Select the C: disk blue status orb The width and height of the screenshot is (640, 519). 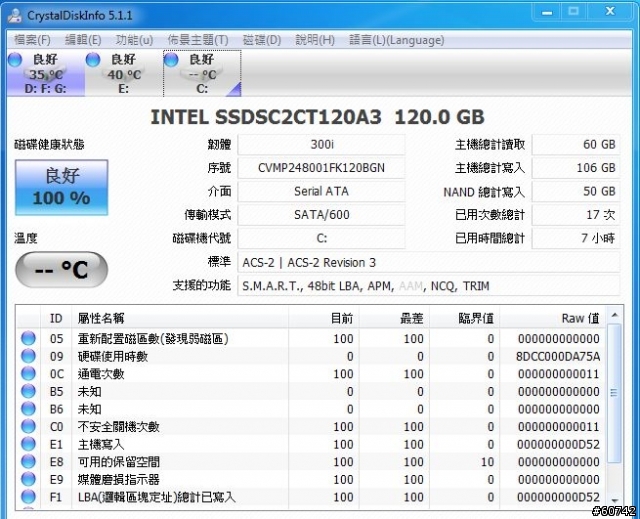pyautogui.click(x=171, y=60)
